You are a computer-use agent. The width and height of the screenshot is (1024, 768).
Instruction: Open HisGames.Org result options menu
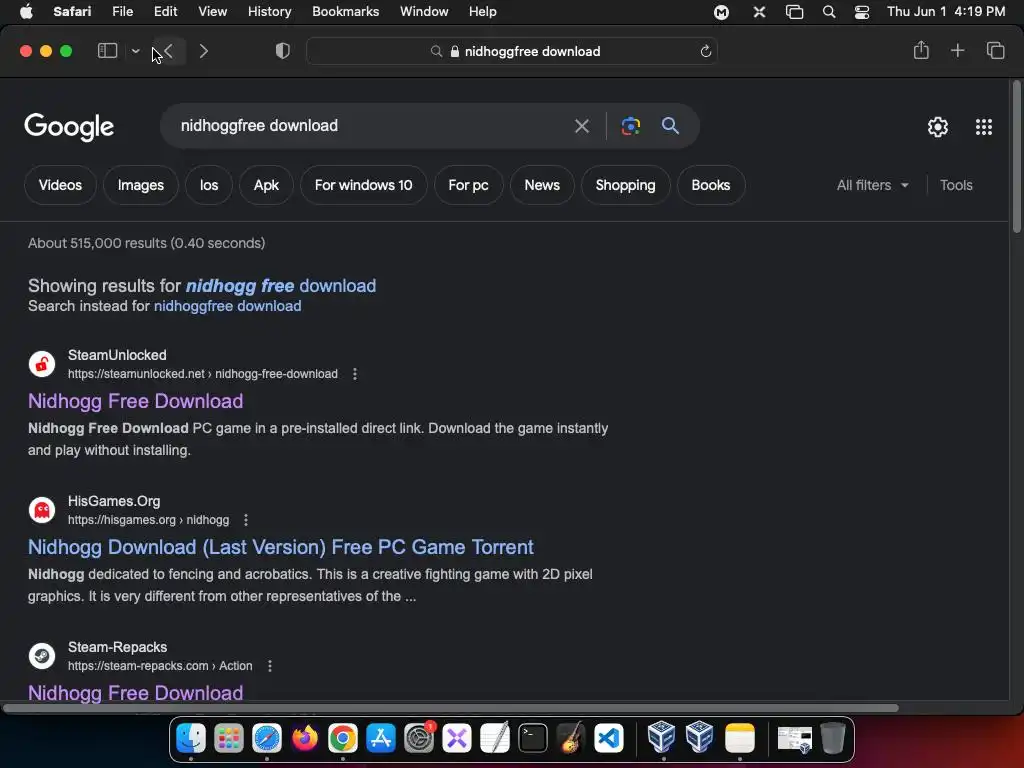click(246, 520)
